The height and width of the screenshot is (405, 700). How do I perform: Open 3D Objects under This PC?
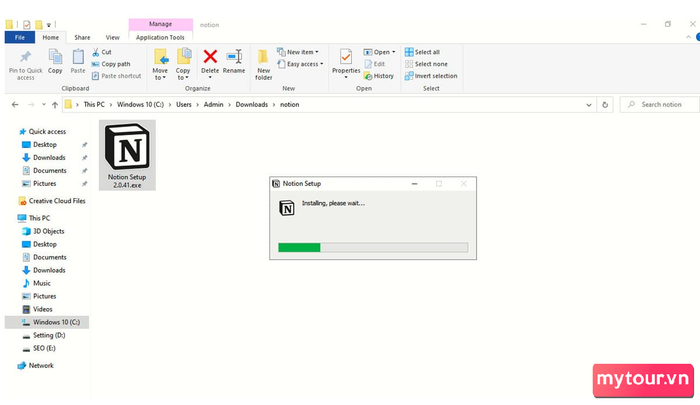[x=49, y=231]
